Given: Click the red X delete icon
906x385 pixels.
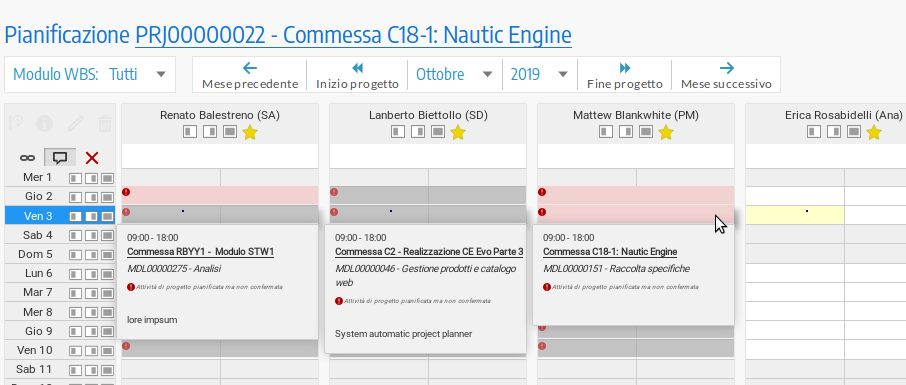Looking at the screenshot, I should click(x=92, y=158).
